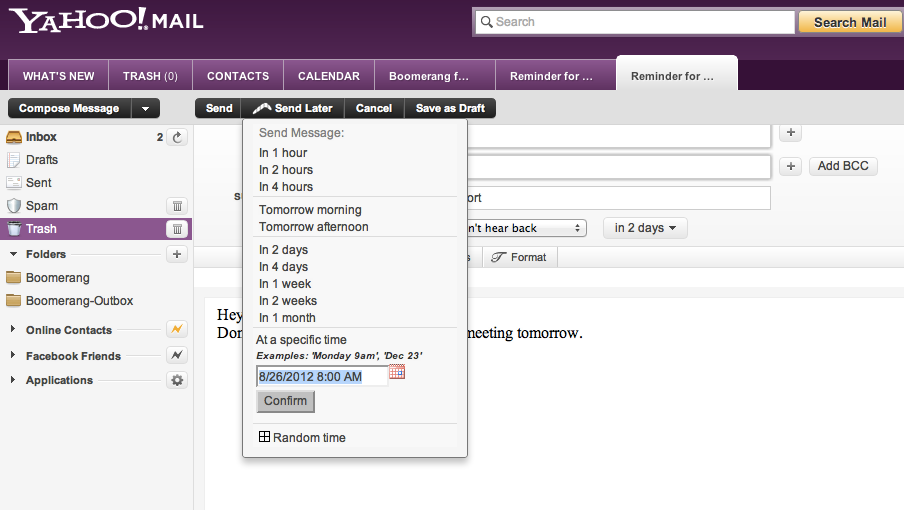This screenshot has height=510, width=904.
Task: Open the Contacts tab
Action: (238, 76)
